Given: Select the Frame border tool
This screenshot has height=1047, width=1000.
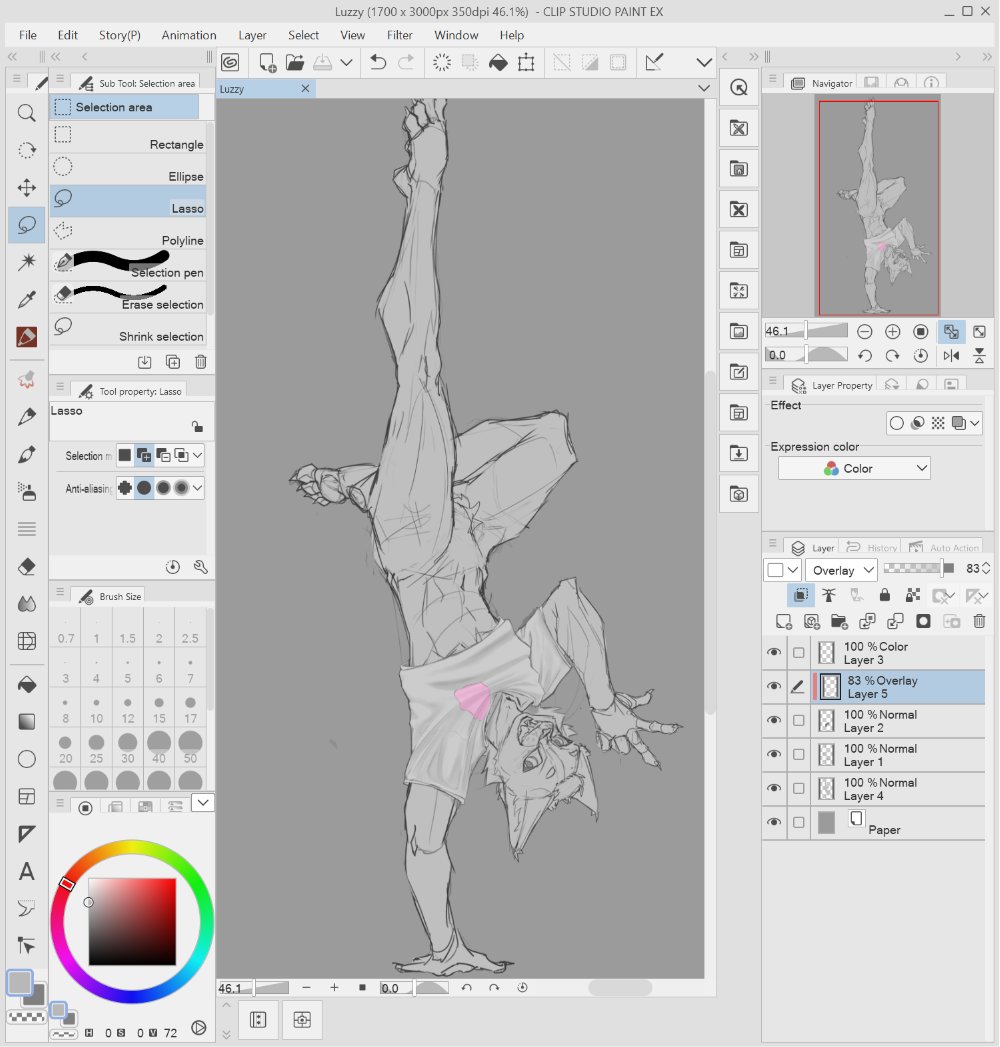Looking at the screenshot, I should click(x=27, y=797).
